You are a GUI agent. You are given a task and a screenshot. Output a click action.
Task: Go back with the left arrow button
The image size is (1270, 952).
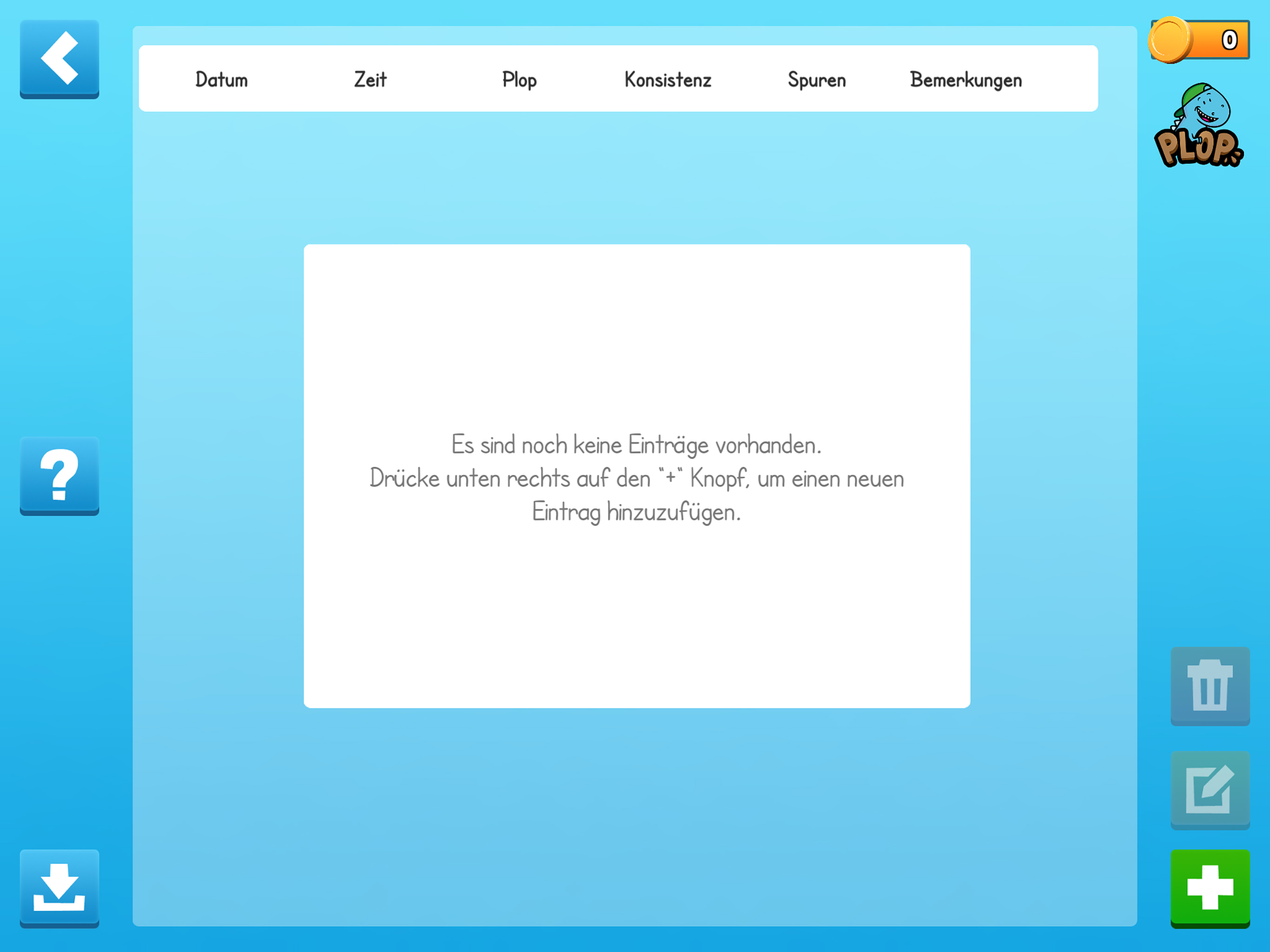59,59
